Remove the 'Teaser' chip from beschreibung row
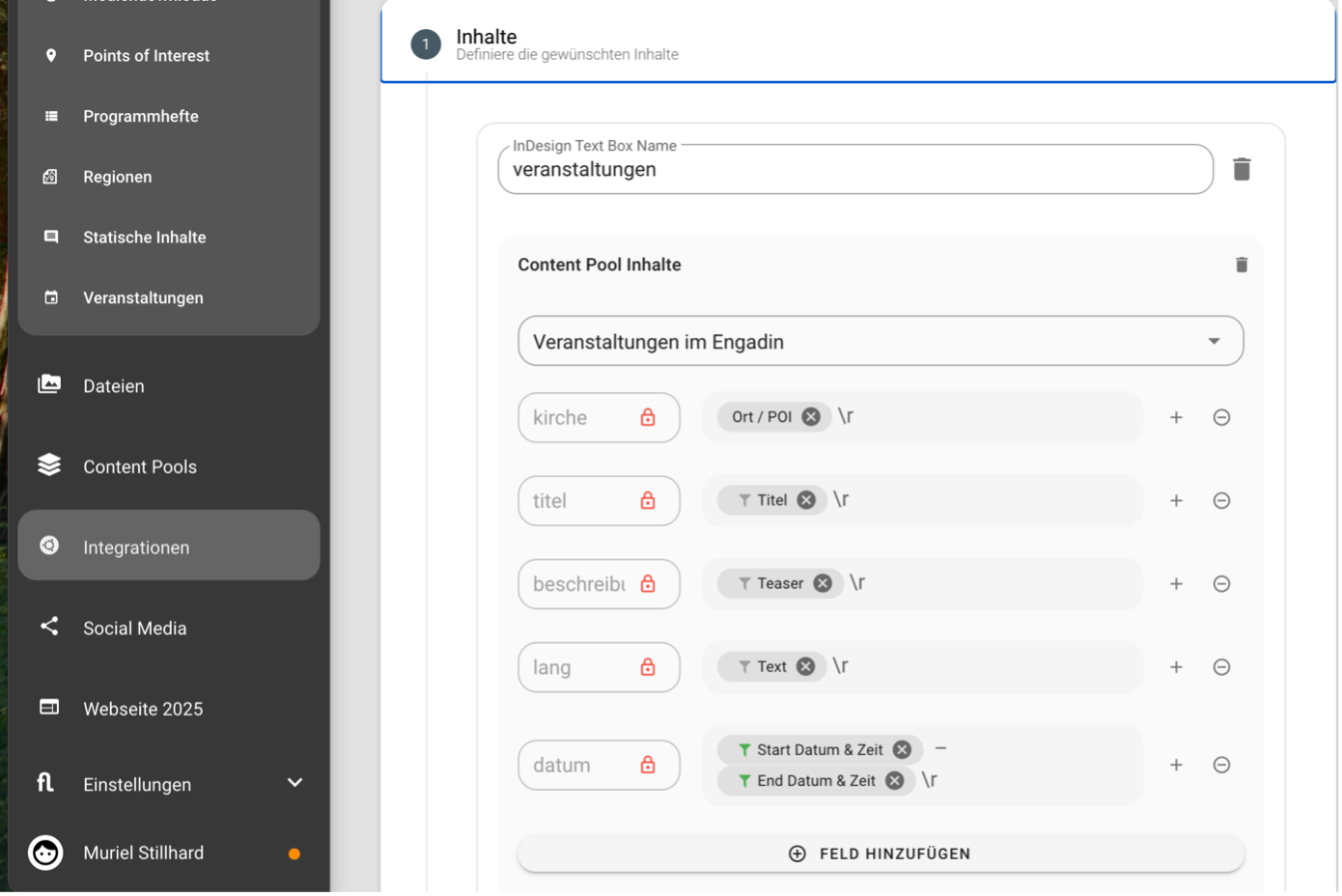The width and height of the screenshot is (1342, 896). point(823,583)
